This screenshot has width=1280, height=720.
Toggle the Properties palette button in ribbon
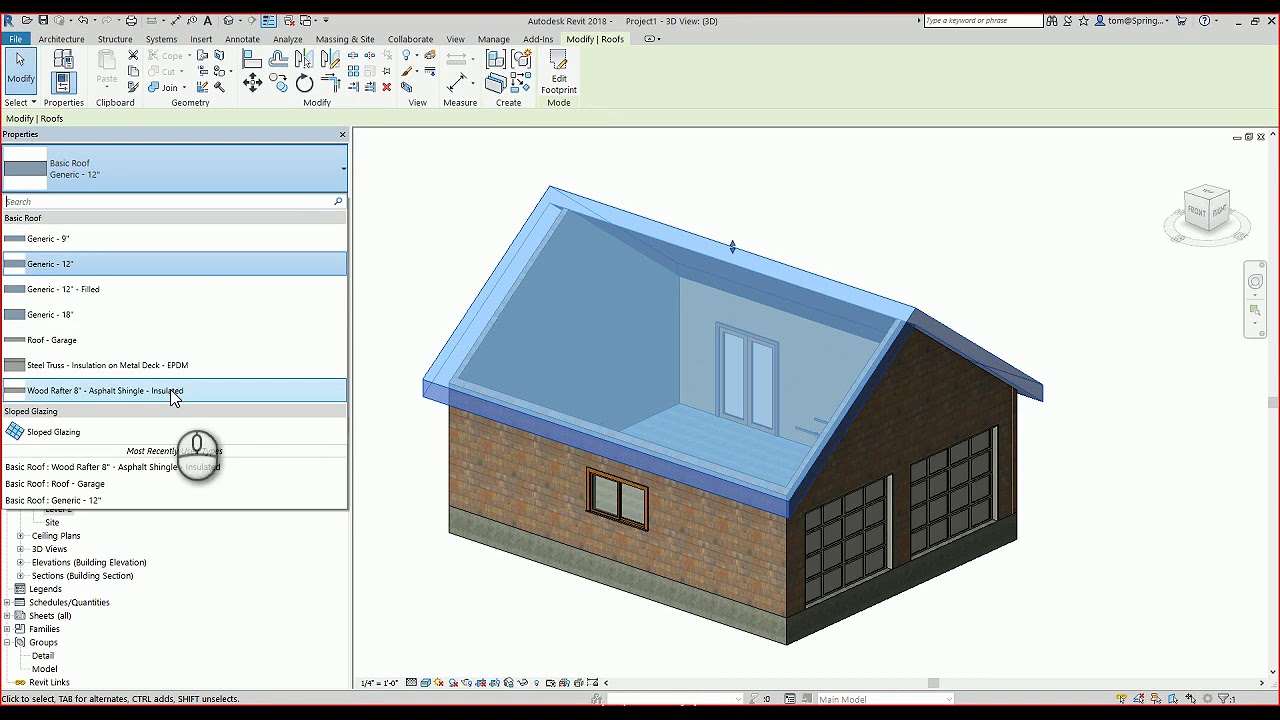[x=63, y=83]
